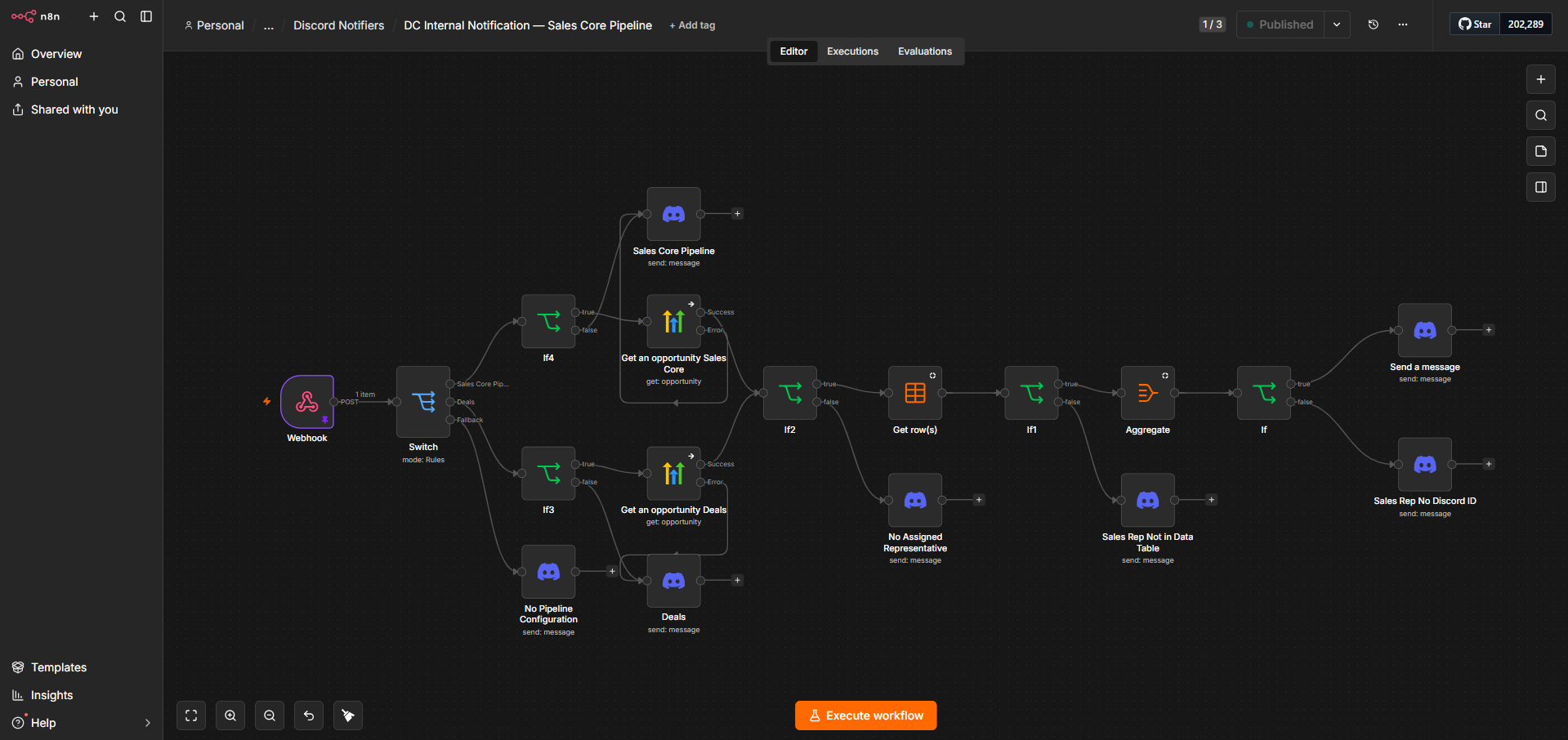This screenshot has height=740, width=1568.
Task: Open dropdown arrow next to Published
Action: point(1337,25)
